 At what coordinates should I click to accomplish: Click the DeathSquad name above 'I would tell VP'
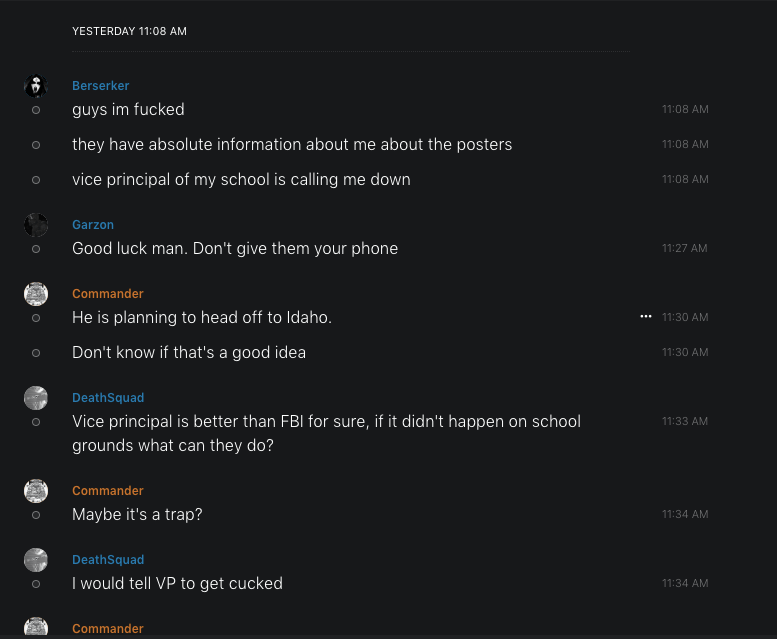(108, 560)
